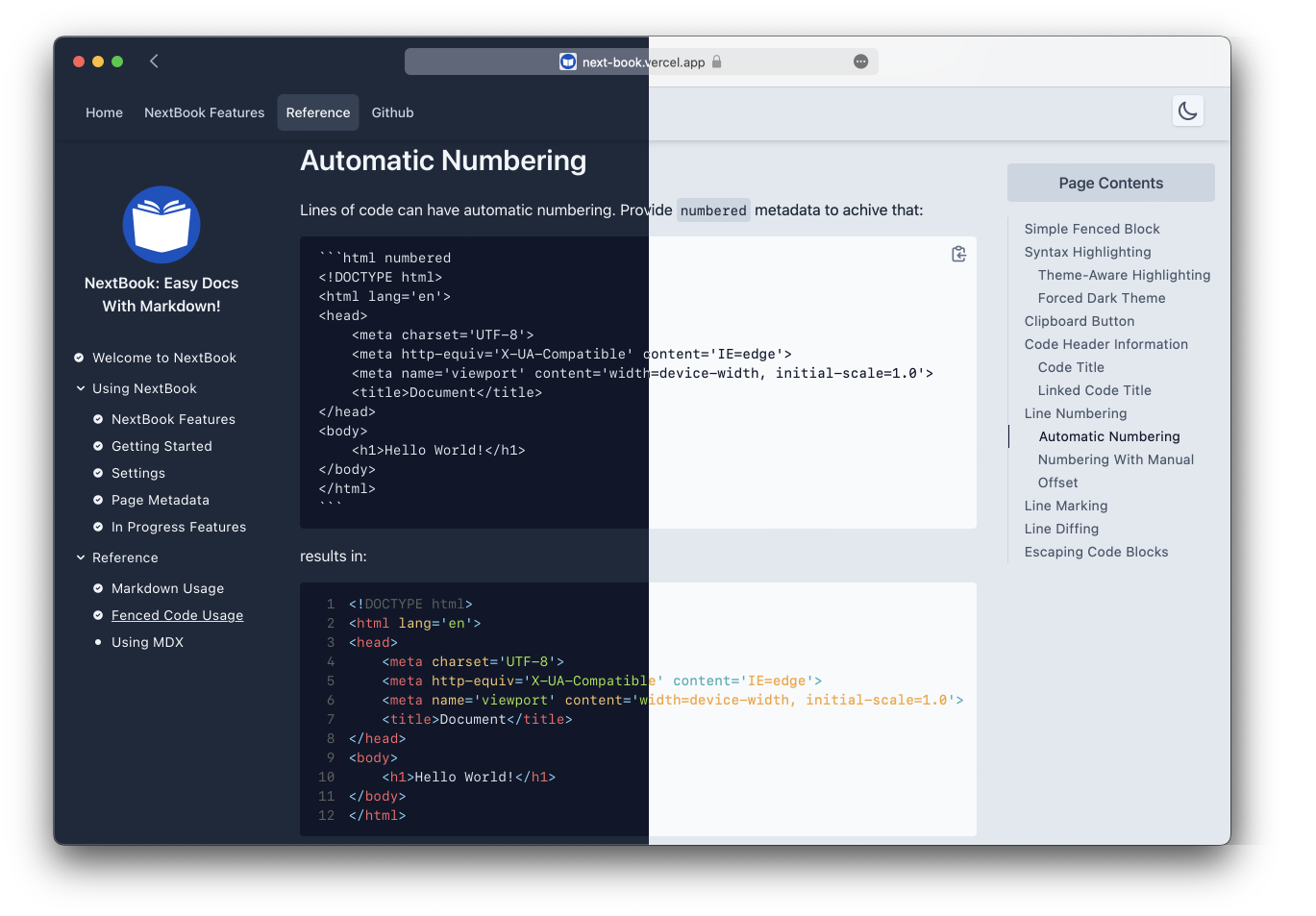Click the ```html numbered code line
The image size is (1316, 916).
pos(385,258)
